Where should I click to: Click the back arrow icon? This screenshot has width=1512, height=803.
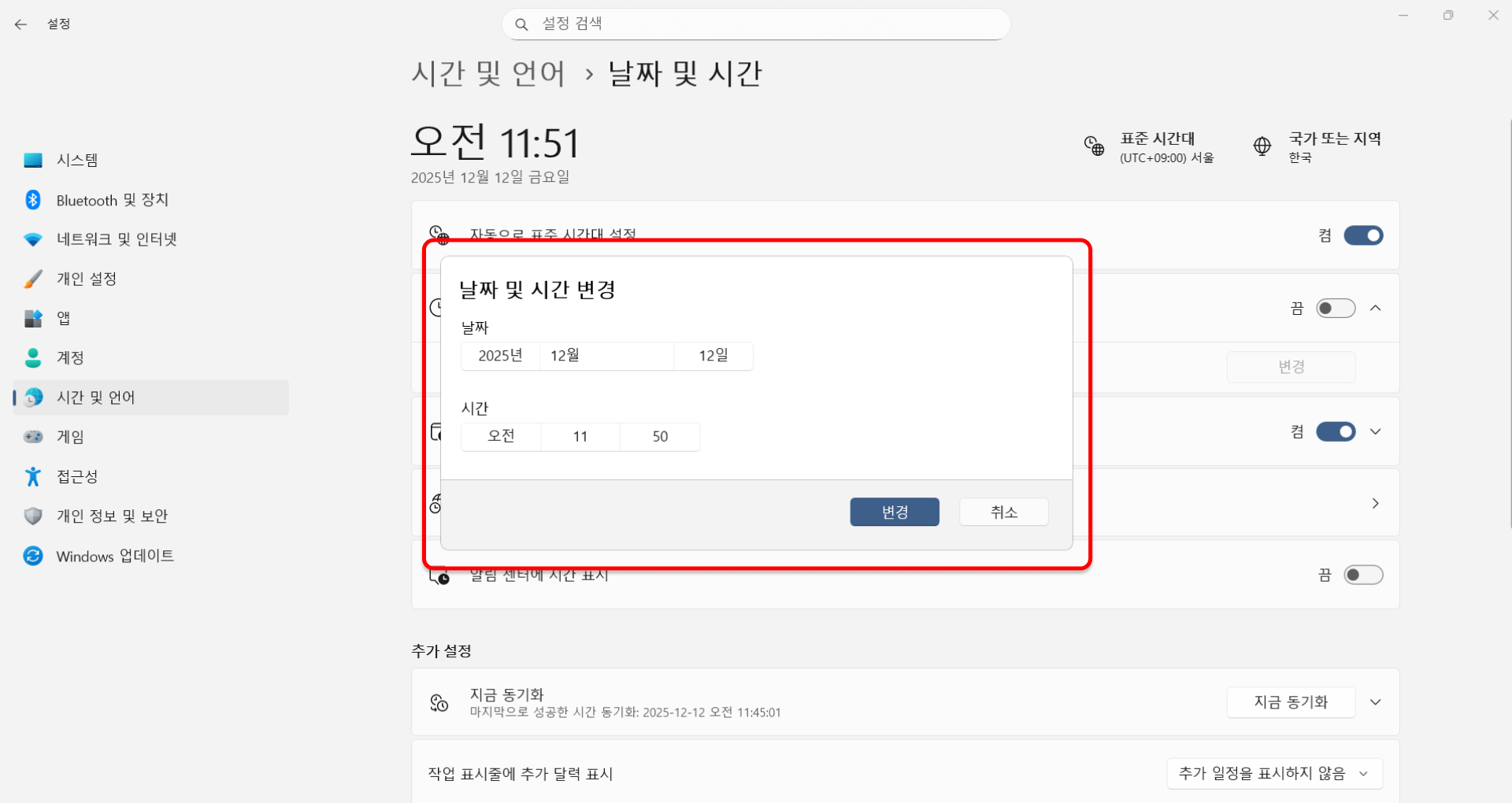tap(20, 24)
